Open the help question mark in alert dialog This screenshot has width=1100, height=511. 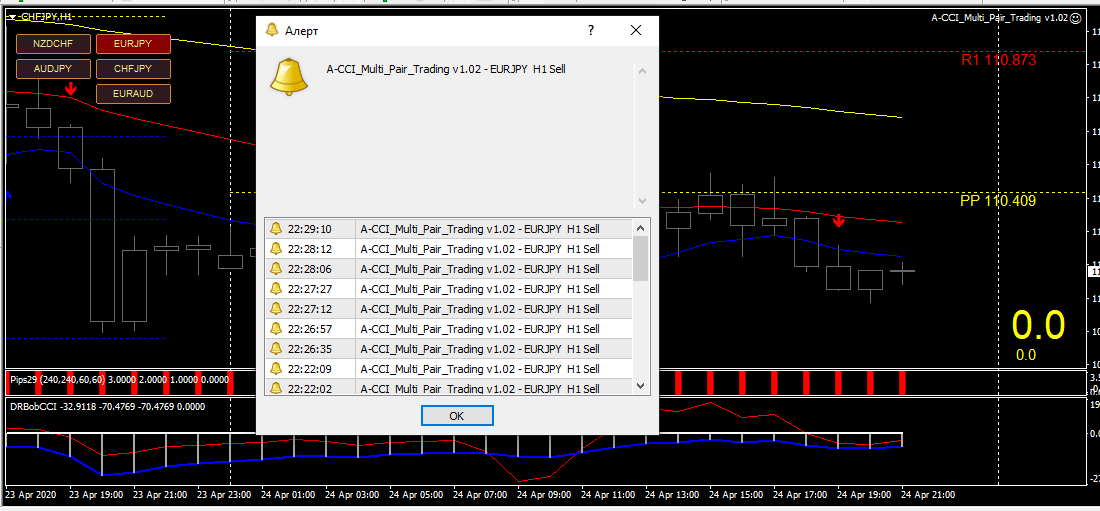(x=591, y=30)
